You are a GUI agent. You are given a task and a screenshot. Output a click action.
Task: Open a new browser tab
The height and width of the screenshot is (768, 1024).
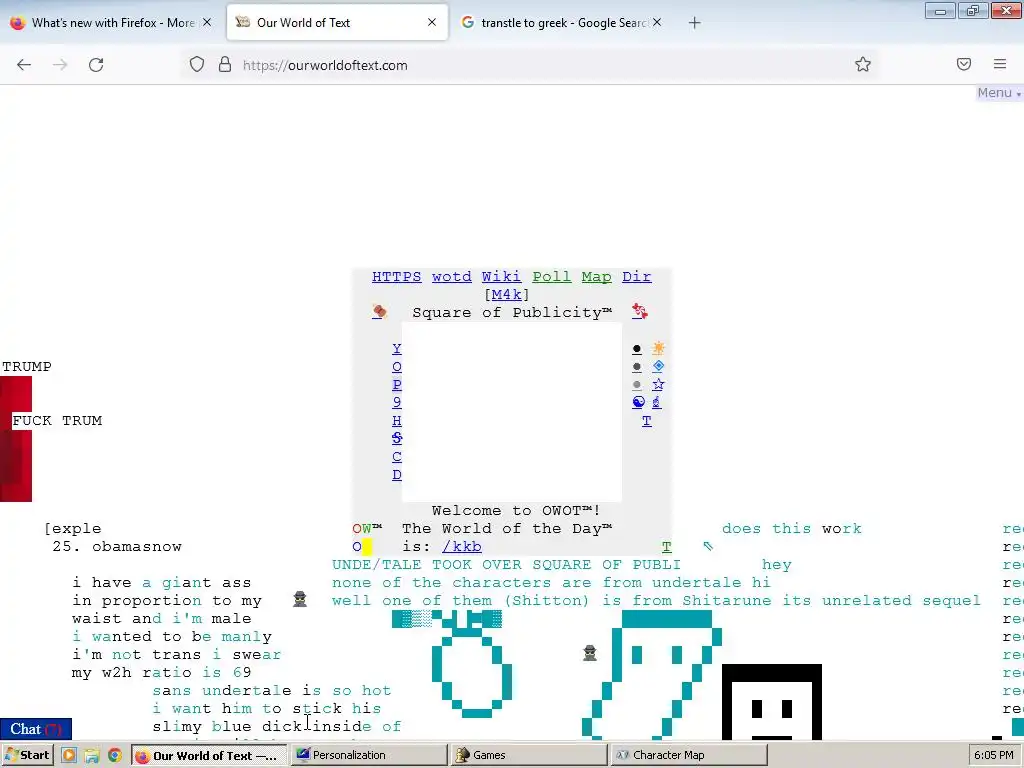694,23
